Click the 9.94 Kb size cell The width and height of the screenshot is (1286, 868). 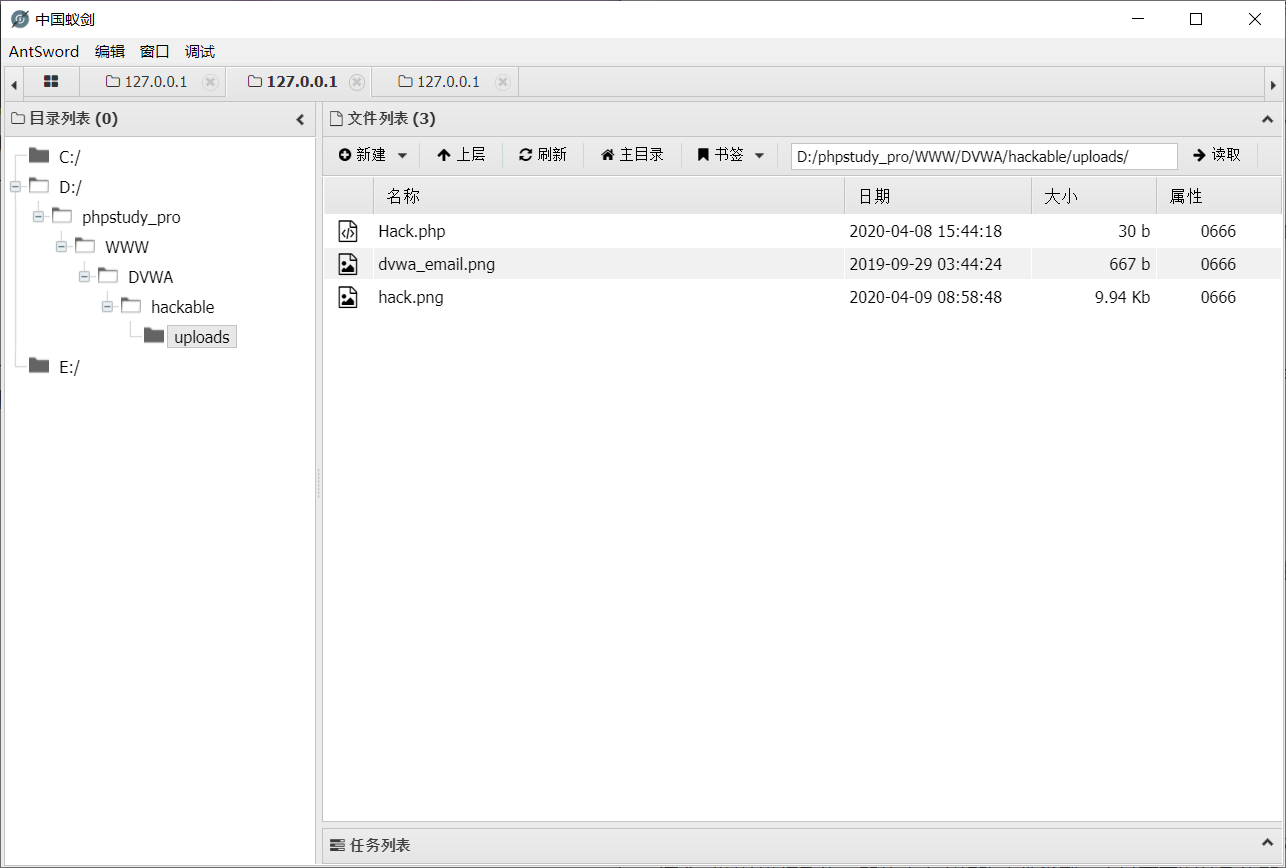(1123, 297)
